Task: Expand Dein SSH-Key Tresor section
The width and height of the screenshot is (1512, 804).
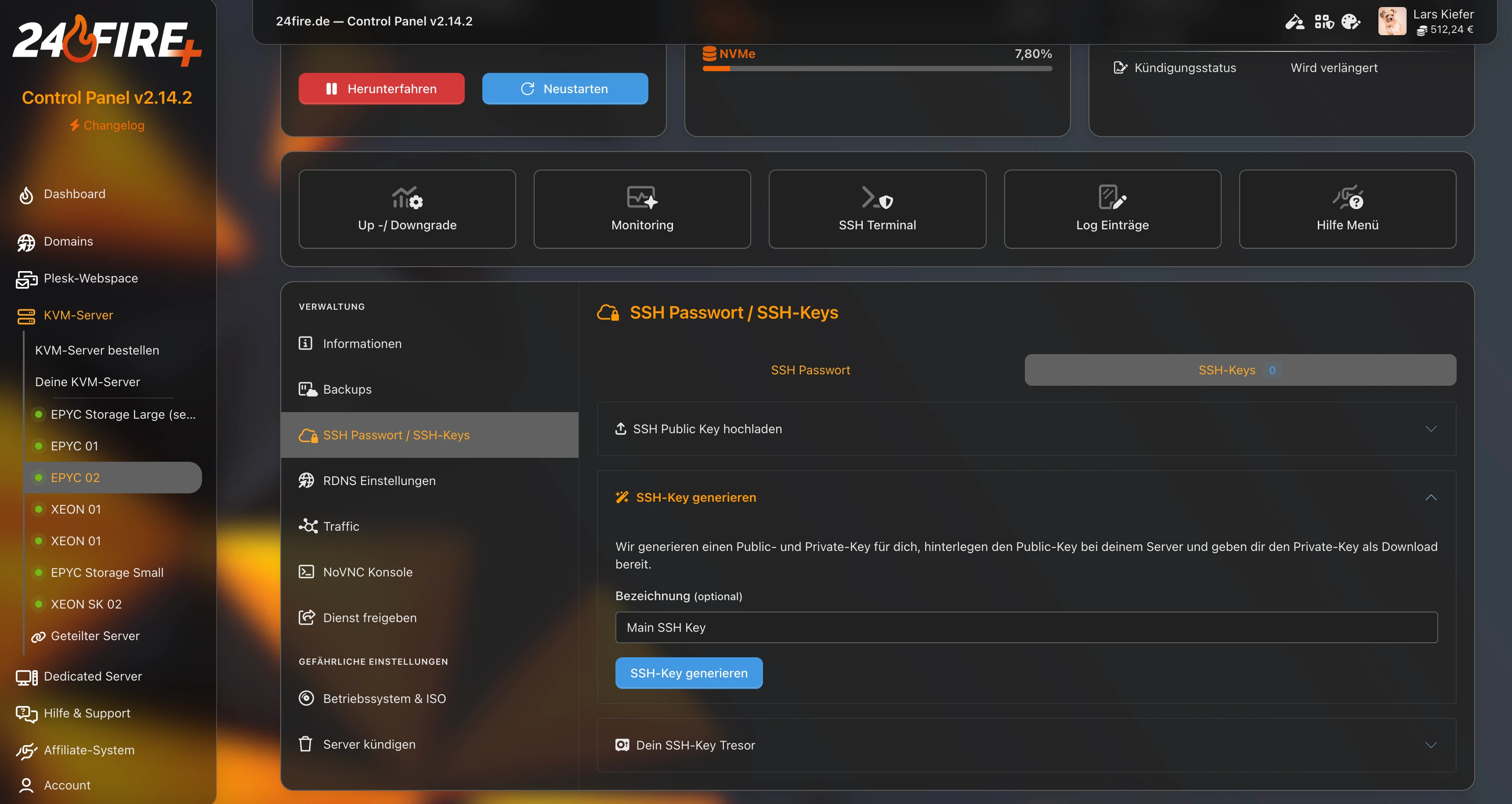Action: [x=1026, y=746]
